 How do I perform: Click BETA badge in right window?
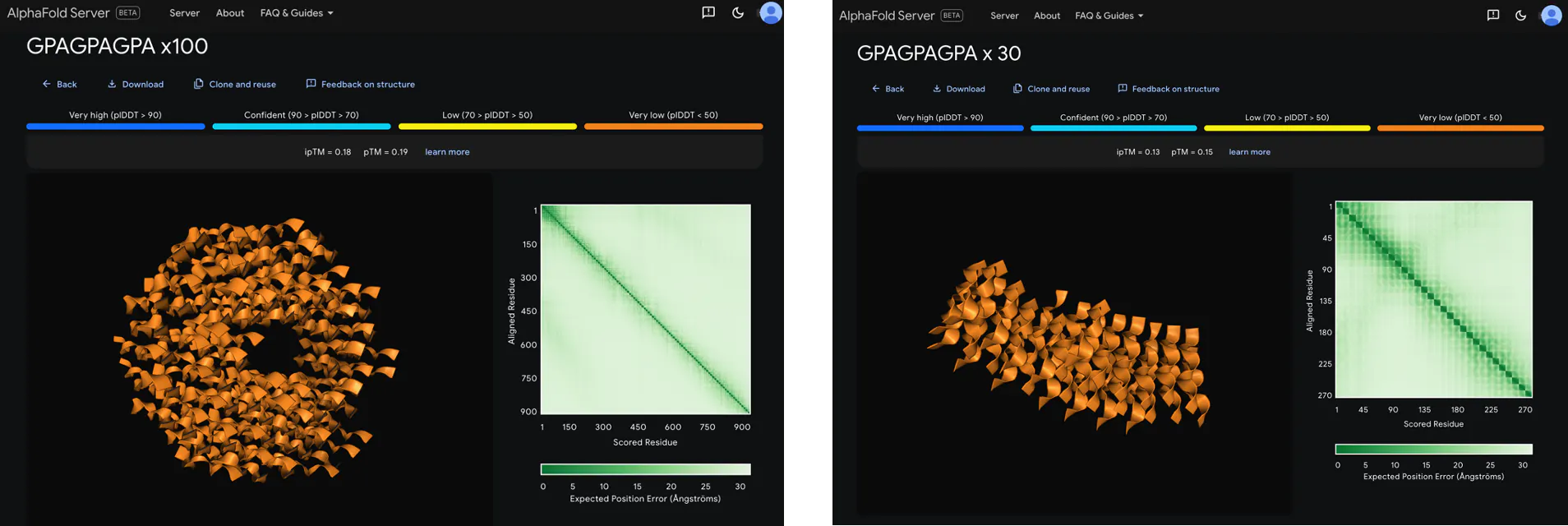952,16
